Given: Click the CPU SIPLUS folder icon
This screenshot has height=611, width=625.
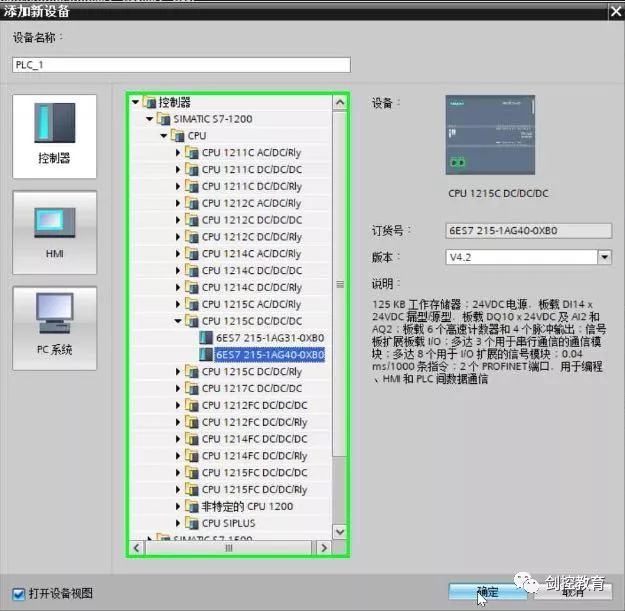Looking at the screenshot, I should (192, 523).
